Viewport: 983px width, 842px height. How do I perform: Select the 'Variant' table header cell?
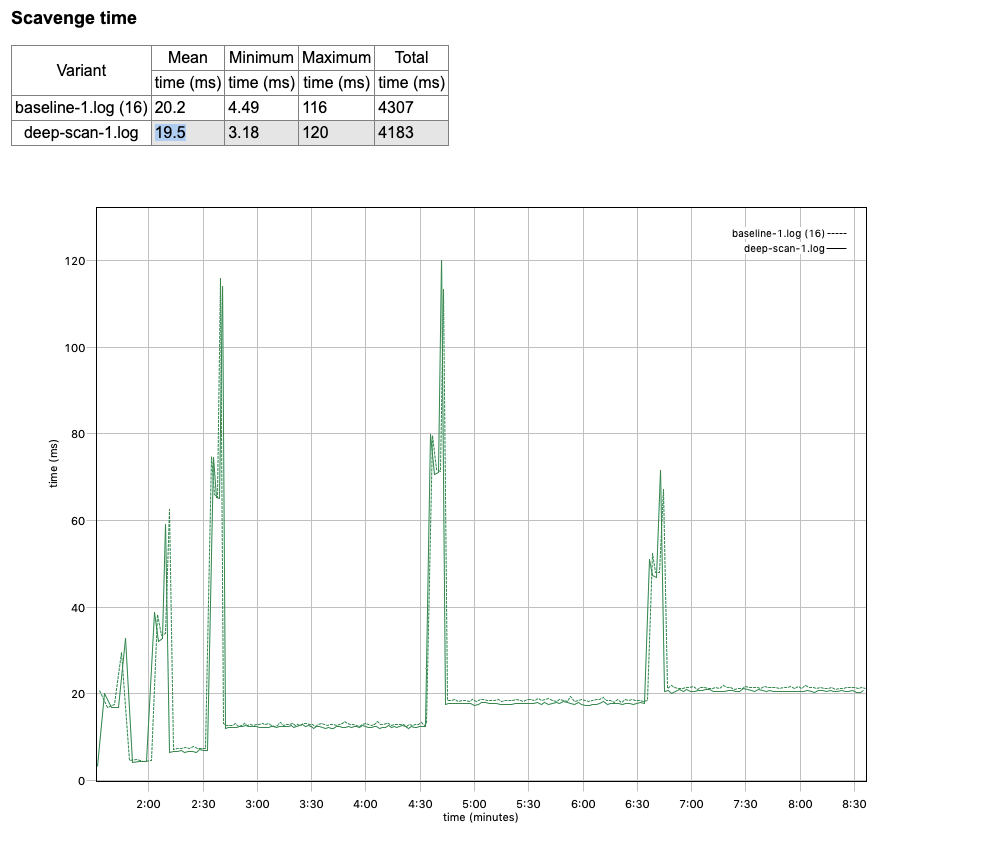click(81, 70)
